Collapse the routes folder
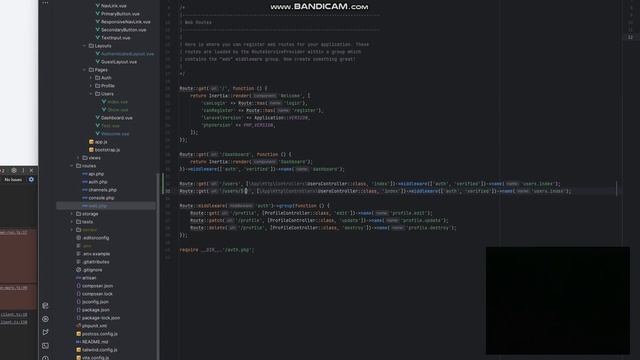This screenshot has width=640, height=360. 72,166
